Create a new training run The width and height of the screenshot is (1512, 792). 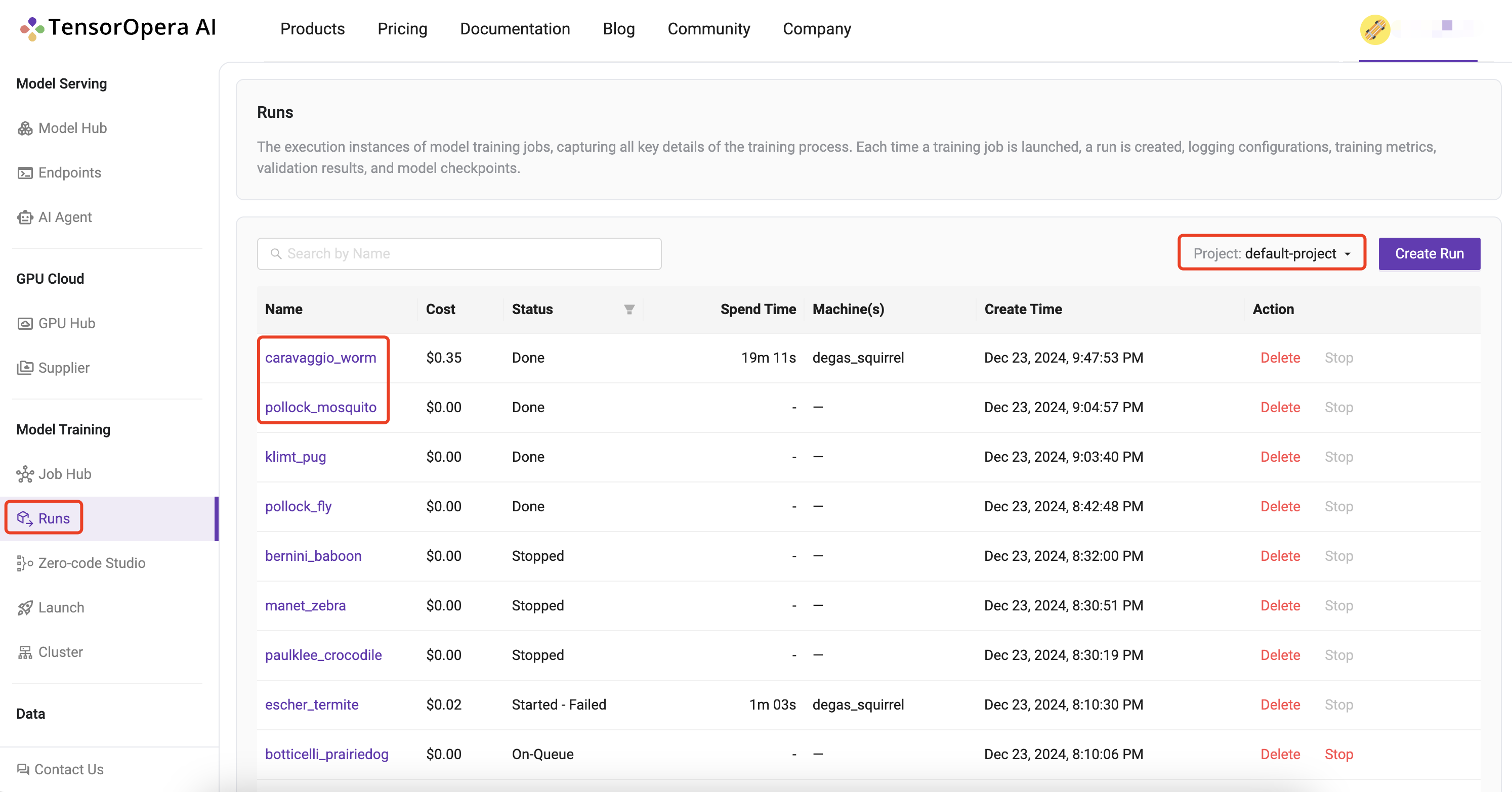(x=1429, y=253)
